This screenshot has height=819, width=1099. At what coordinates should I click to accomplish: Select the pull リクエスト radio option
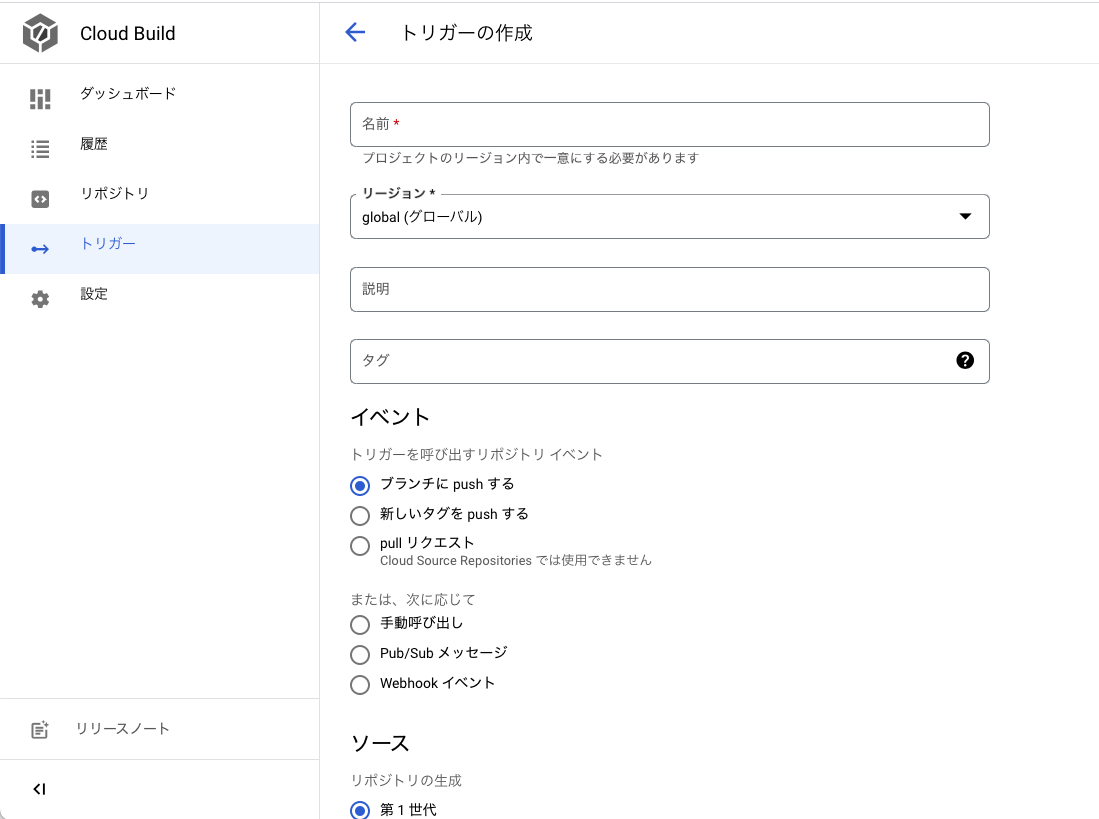click(360, 546)
